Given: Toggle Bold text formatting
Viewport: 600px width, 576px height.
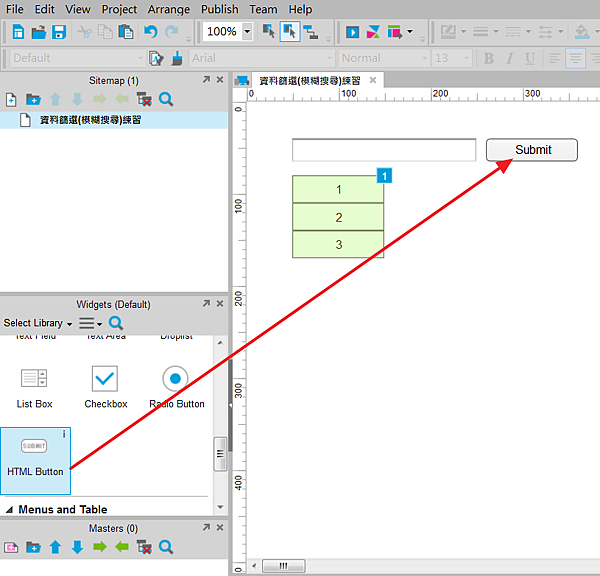Looking at the screenshot, I should pos(488,59).
